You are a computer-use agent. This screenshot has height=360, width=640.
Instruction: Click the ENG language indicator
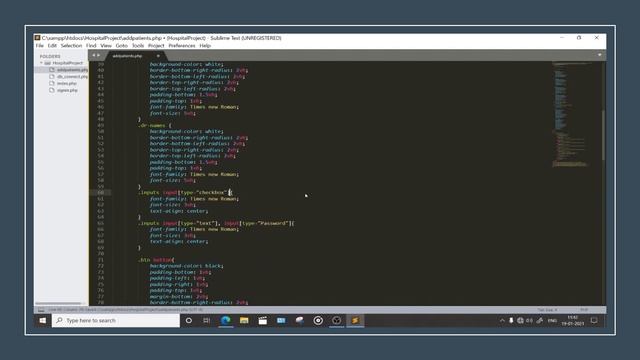(552, 321)
